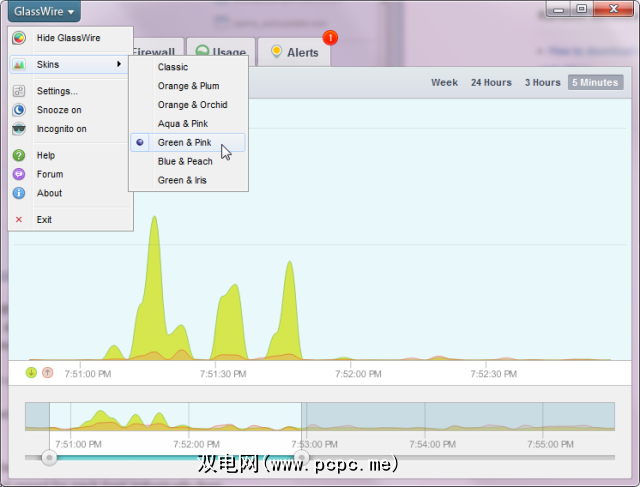Click the purple Forum chat icon
This screenshot has height=487, width=640.
click(19, 174)
